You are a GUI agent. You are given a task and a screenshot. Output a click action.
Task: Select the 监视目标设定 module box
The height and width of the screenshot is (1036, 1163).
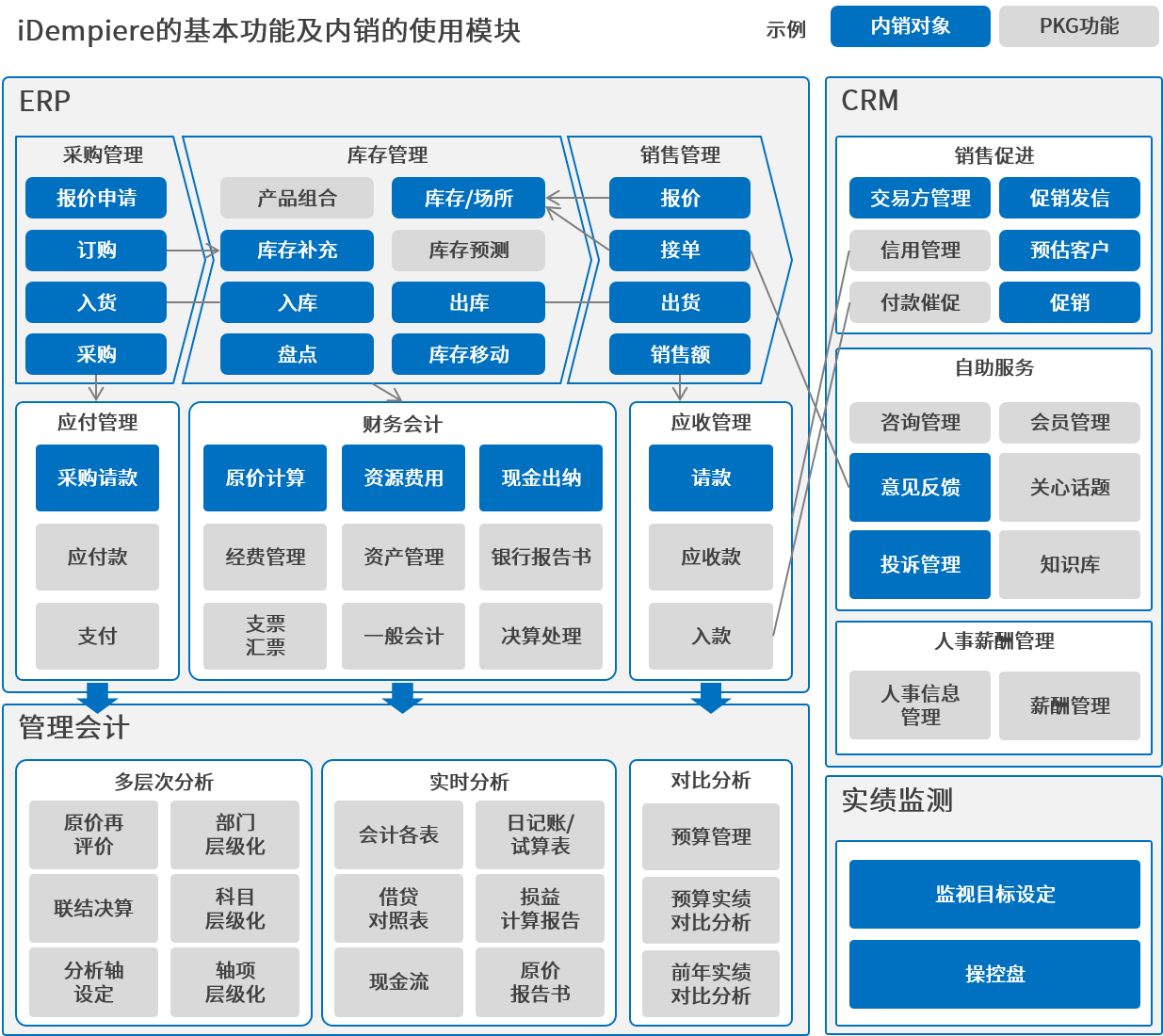(x=994, y=895)
